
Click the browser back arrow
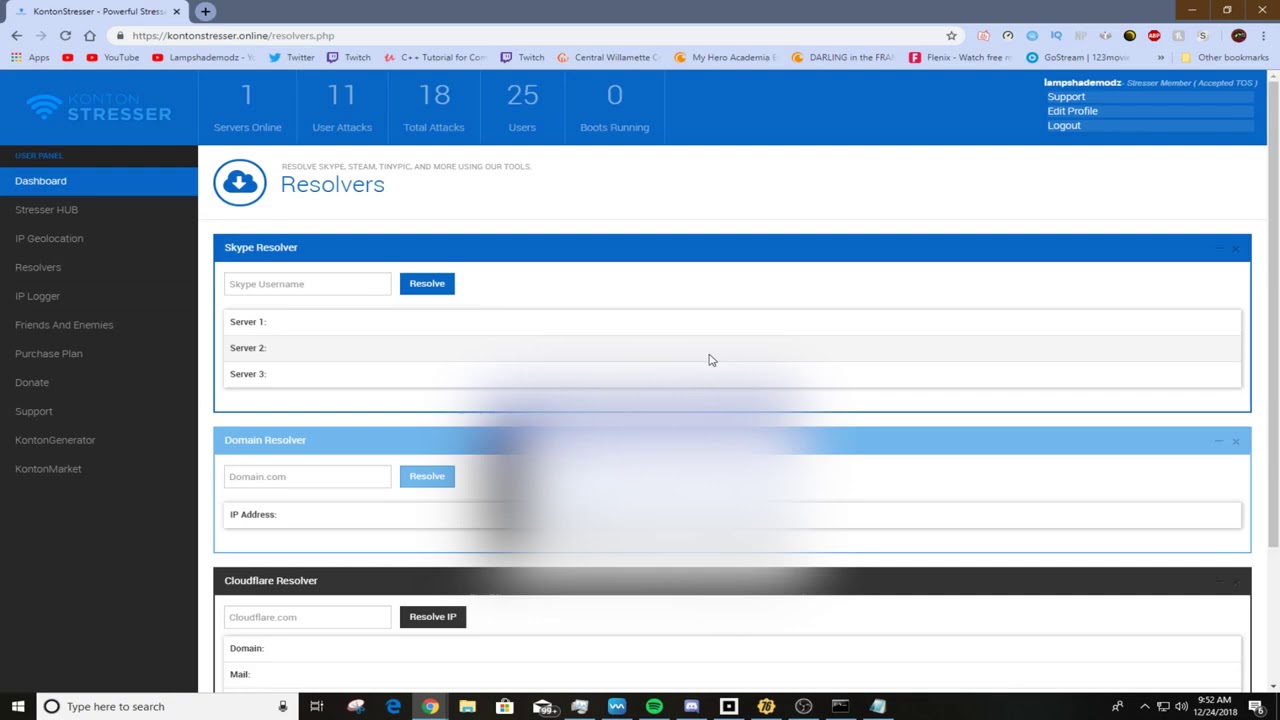[16, 35]
